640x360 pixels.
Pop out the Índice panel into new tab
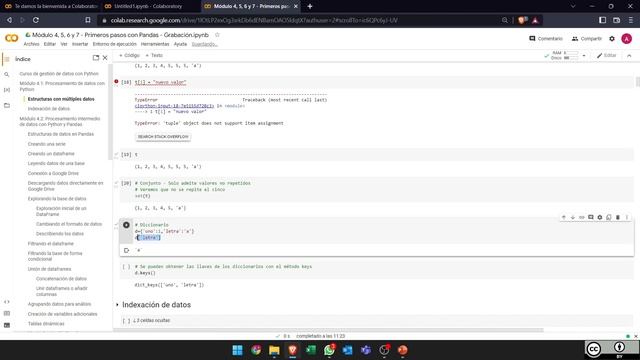coord(96,58)
